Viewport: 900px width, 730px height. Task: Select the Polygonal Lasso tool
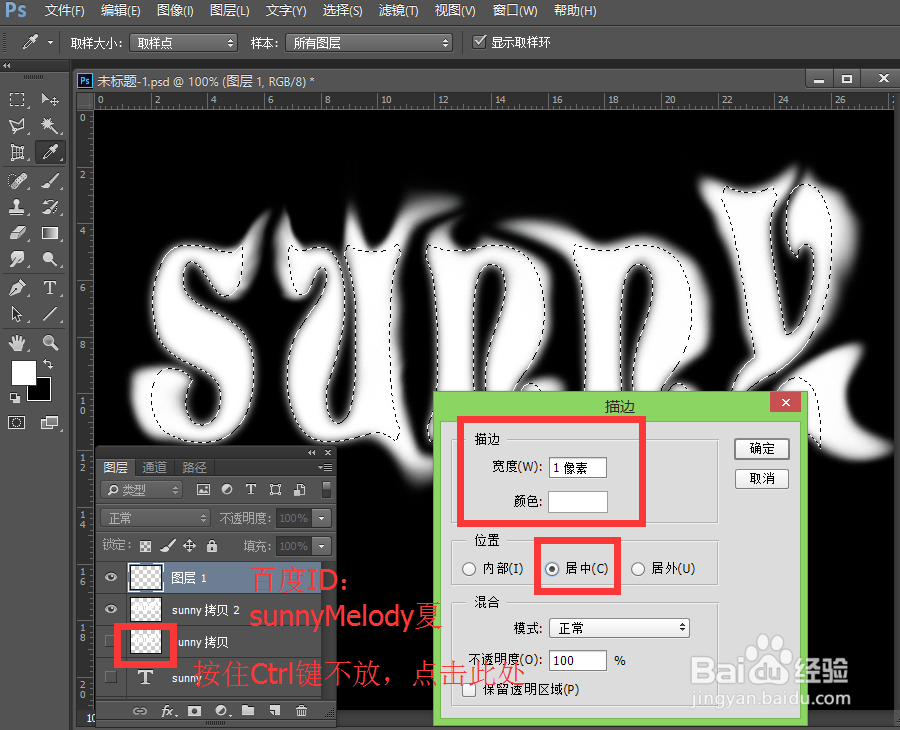(17, 126)
